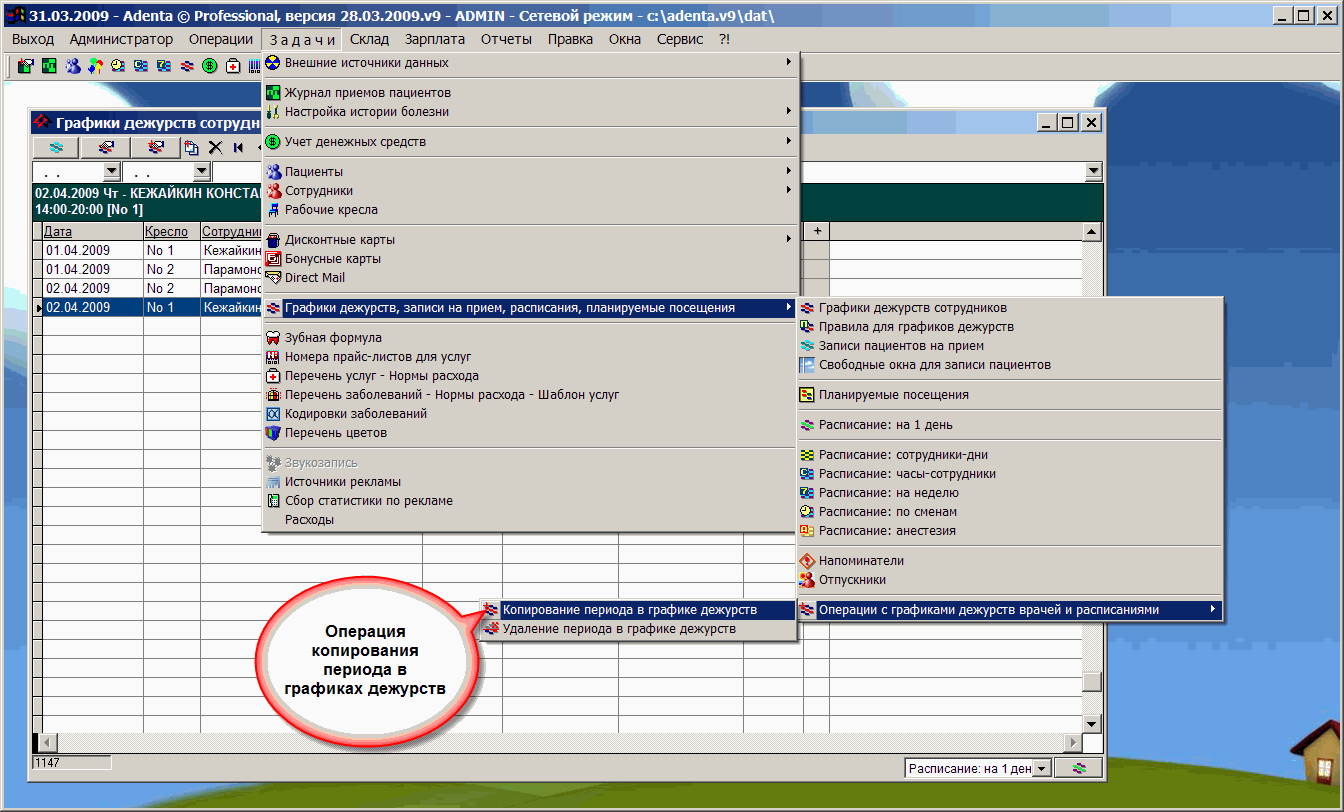Select 'Журнал приемов пациентов' menu item

click(360, 92)
